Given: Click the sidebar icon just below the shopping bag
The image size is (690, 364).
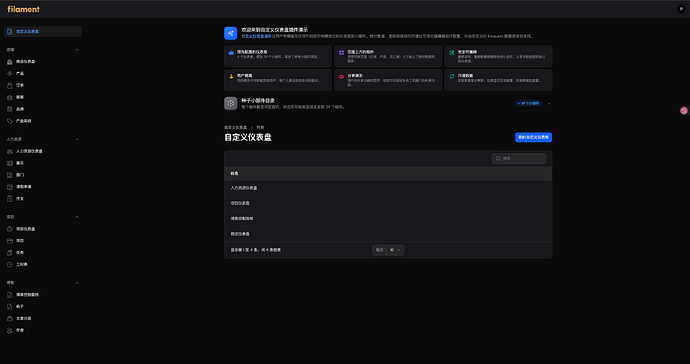Looking at the screenshot, I should tap(10, 97).
